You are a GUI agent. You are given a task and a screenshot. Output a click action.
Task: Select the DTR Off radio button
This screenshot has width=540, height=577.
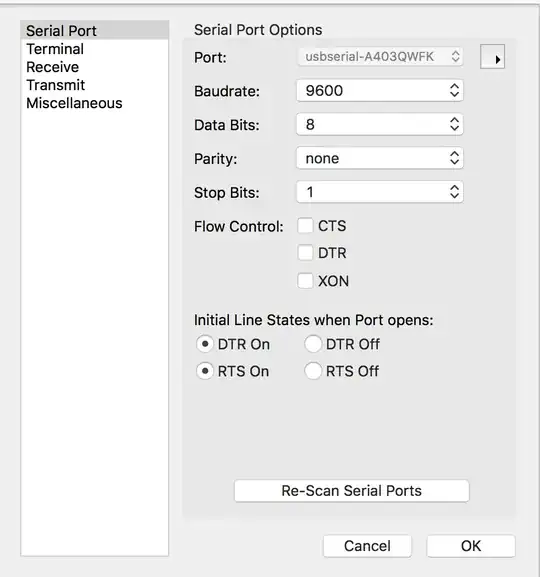[313, 344]
